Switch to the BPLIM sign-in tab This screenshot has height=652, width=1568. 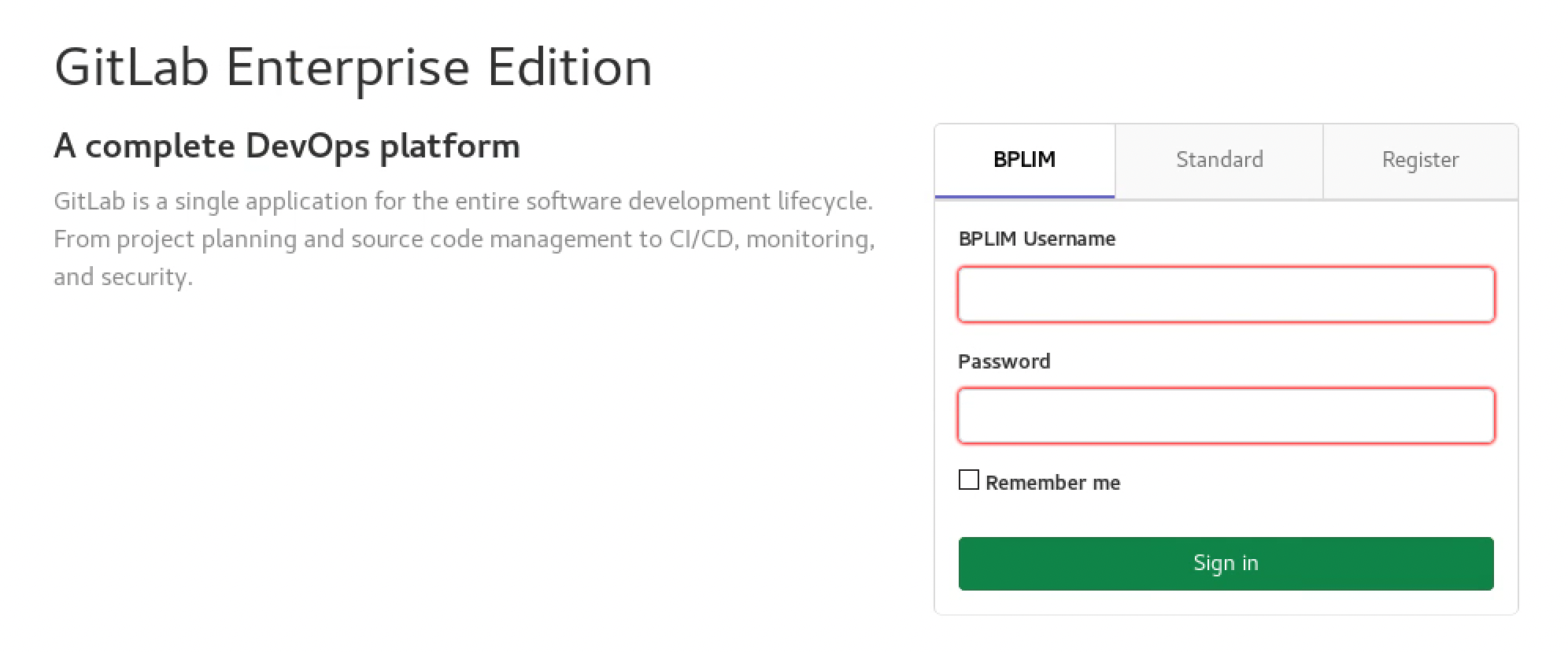click(x=1024, y=160)
